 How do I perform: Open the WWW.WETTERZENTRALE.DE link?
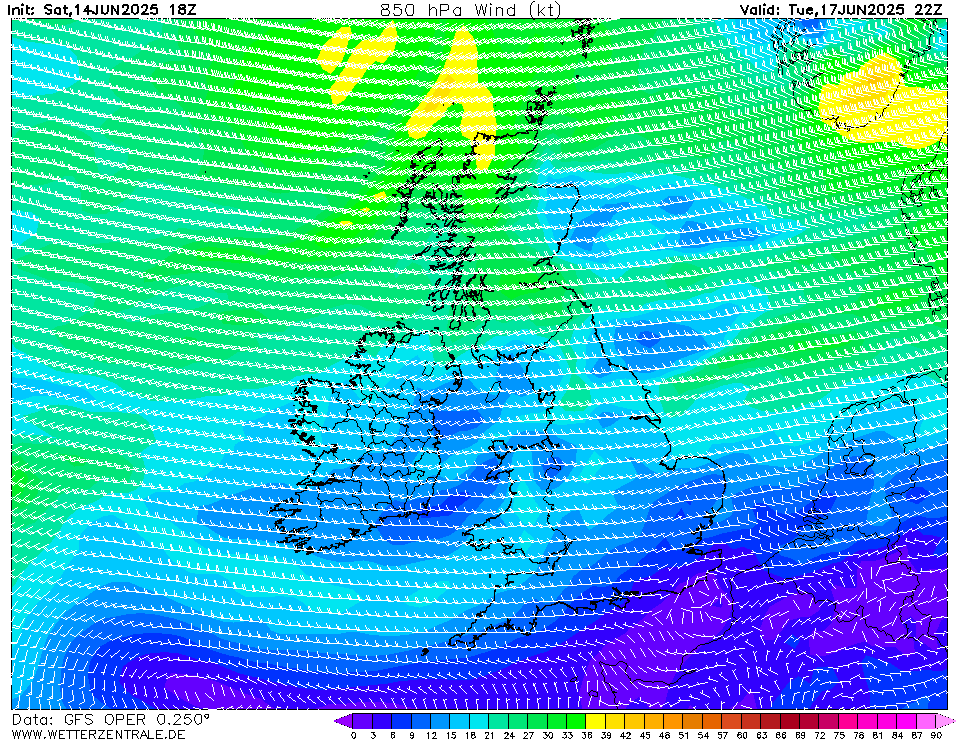coord(98,734)
